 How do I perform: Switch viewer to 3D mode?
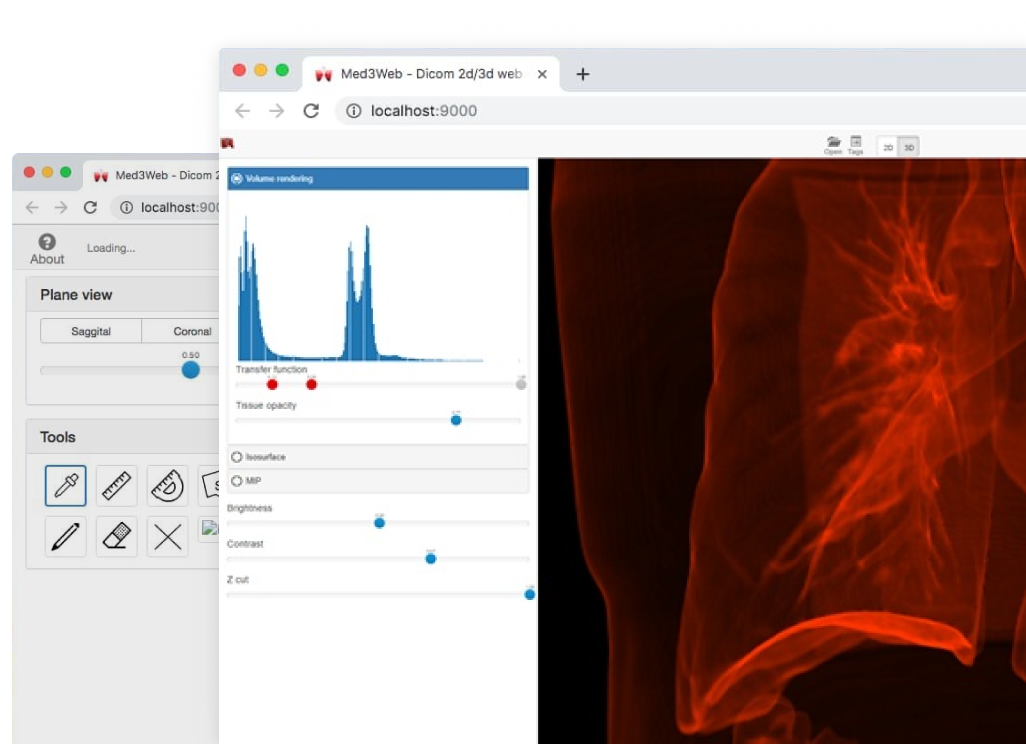tap(910, 146)
